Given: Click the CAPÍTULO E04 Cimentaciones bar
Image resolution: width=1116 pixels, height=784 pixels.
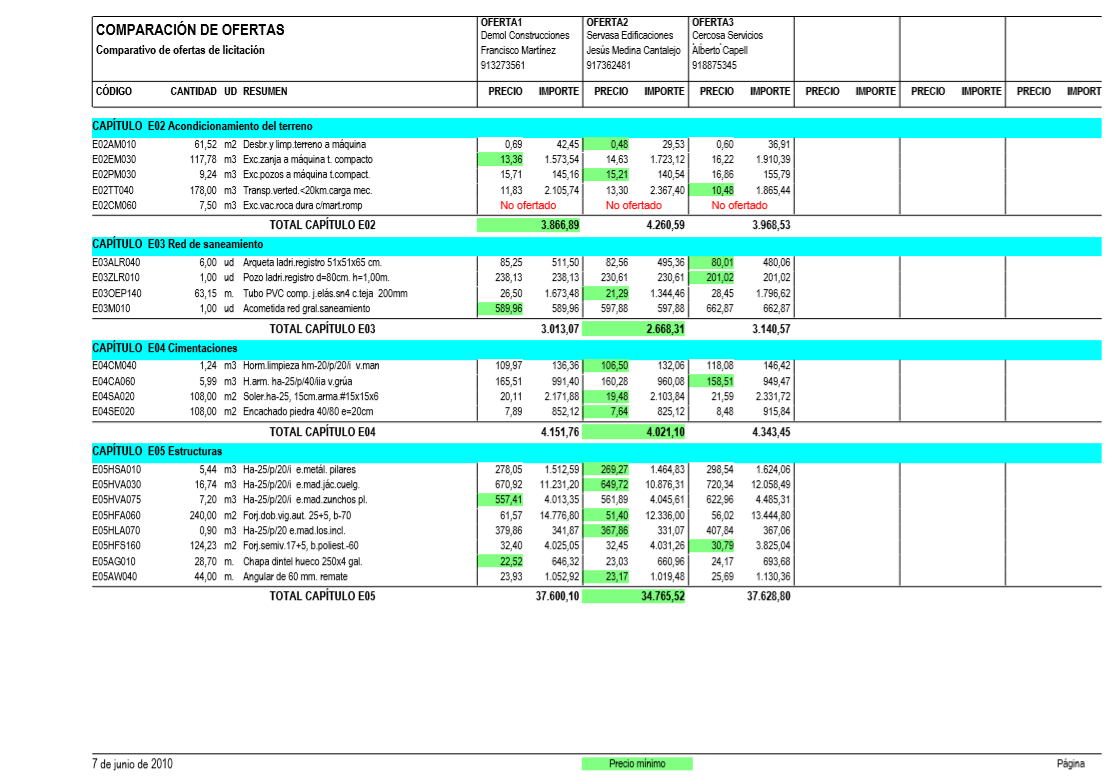Looking at the screenshot, I should pyautogui.click(x=165, y=348).
